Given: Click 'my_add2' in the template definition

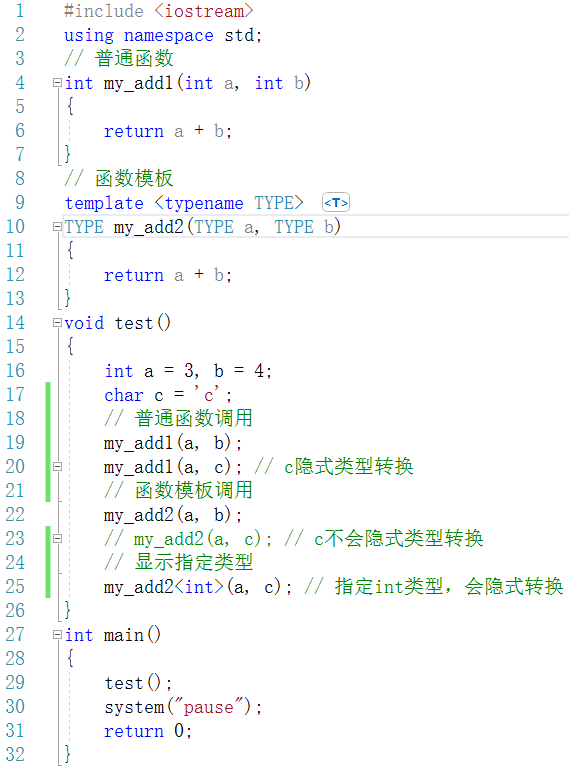Looking at the screenshot, I should pyautogui.click(x=148, y=227).
